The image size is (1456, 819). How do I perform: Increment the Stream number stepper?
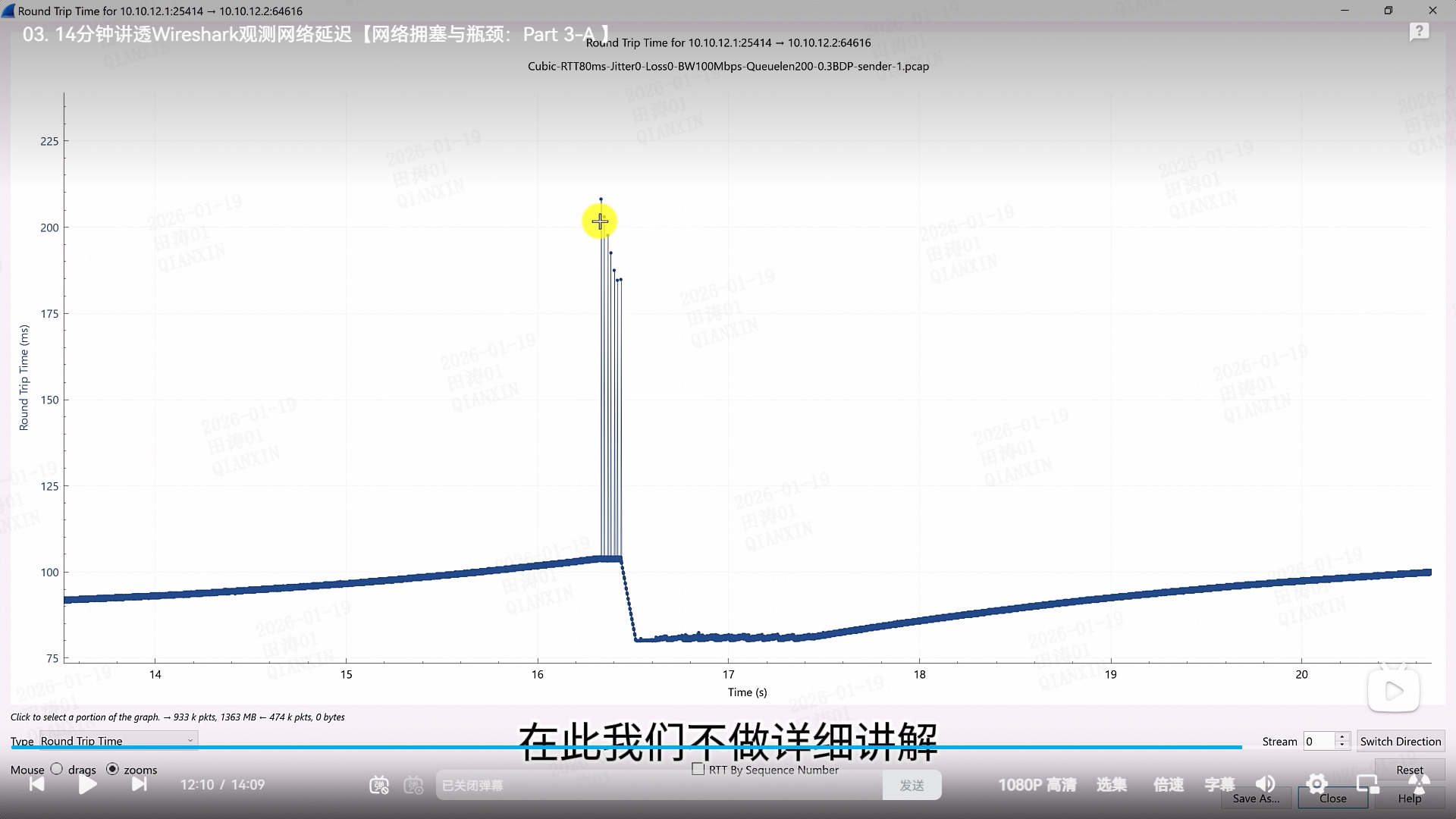pyautogui.click(x=1342, y=736)
